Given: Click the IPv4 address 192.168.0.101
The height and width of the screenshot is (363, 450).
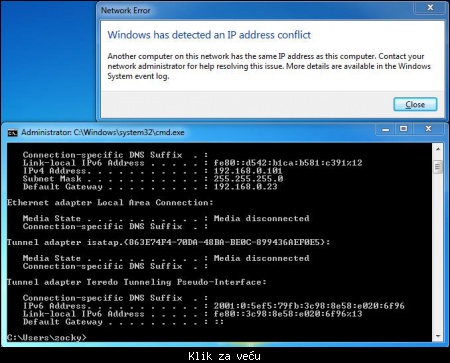Looking at the screenshot, I should pyautogui.click(x=248, y=171).
